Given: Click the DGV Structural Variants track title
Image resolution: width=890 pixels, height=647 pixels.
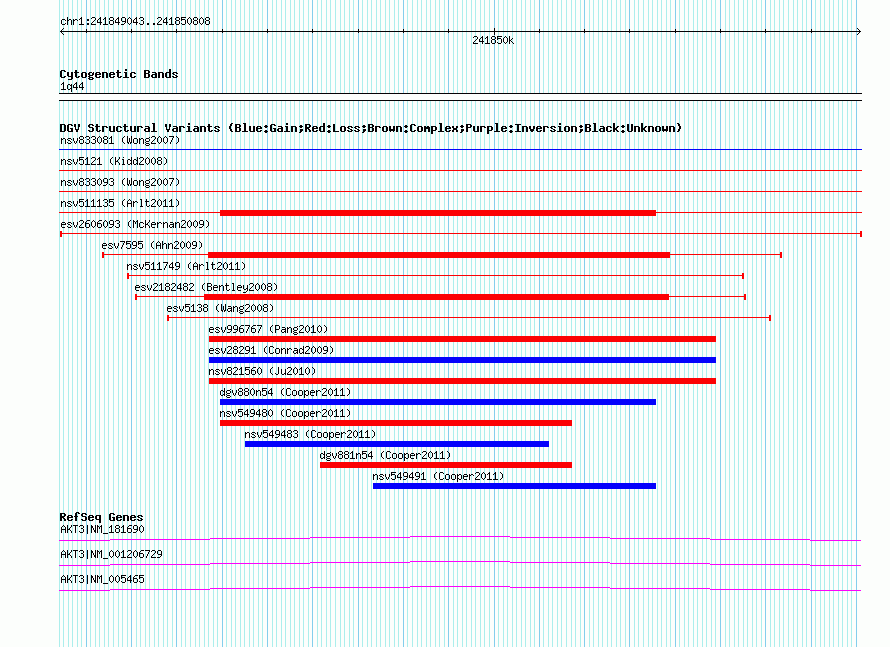Looking at the screenshot, I should click(x=370, y=128).
